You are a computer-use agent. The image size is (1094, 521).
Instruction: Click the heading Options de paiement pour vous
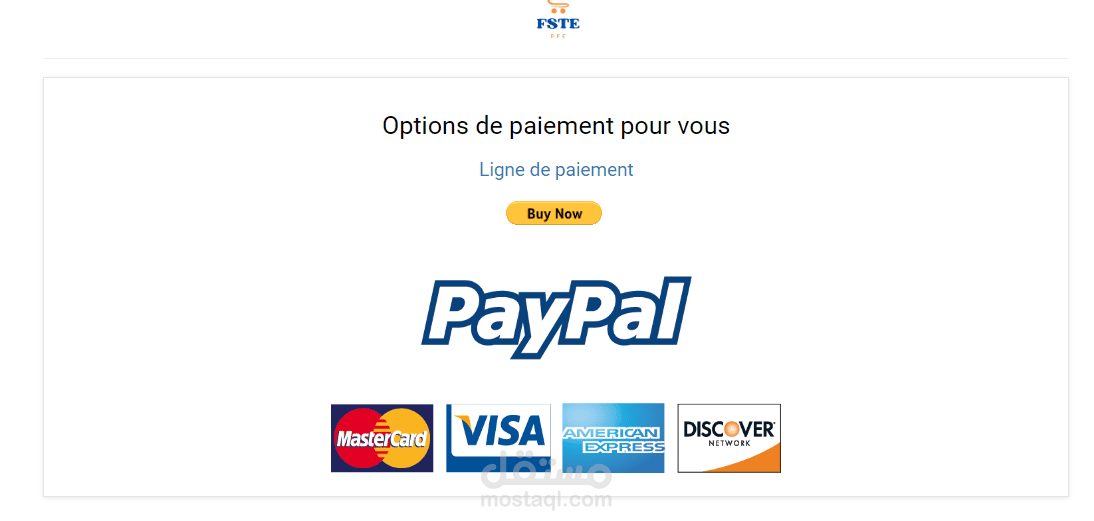556,126
